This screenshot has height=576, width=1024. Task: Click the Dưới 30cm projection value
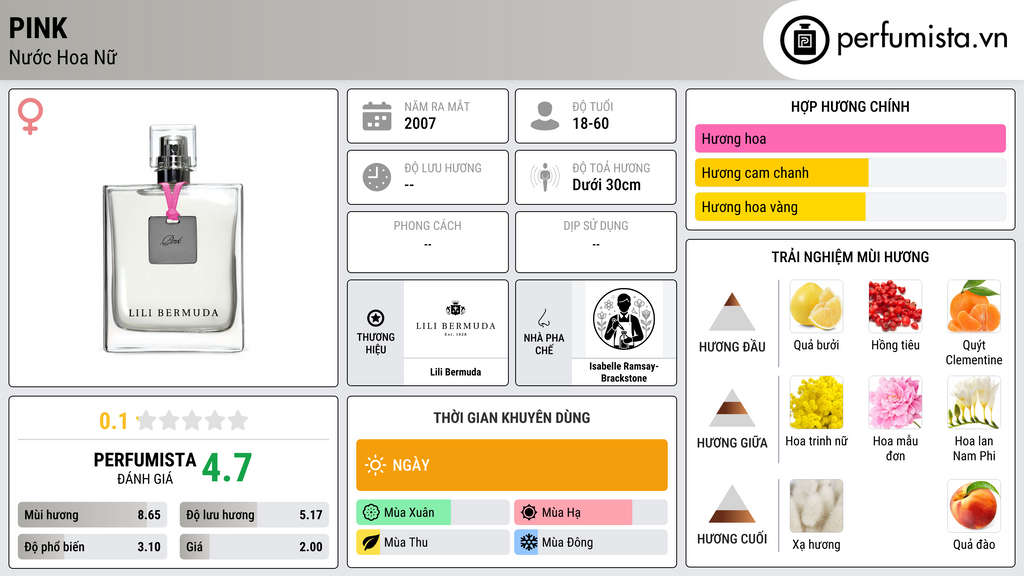[606, 185]
